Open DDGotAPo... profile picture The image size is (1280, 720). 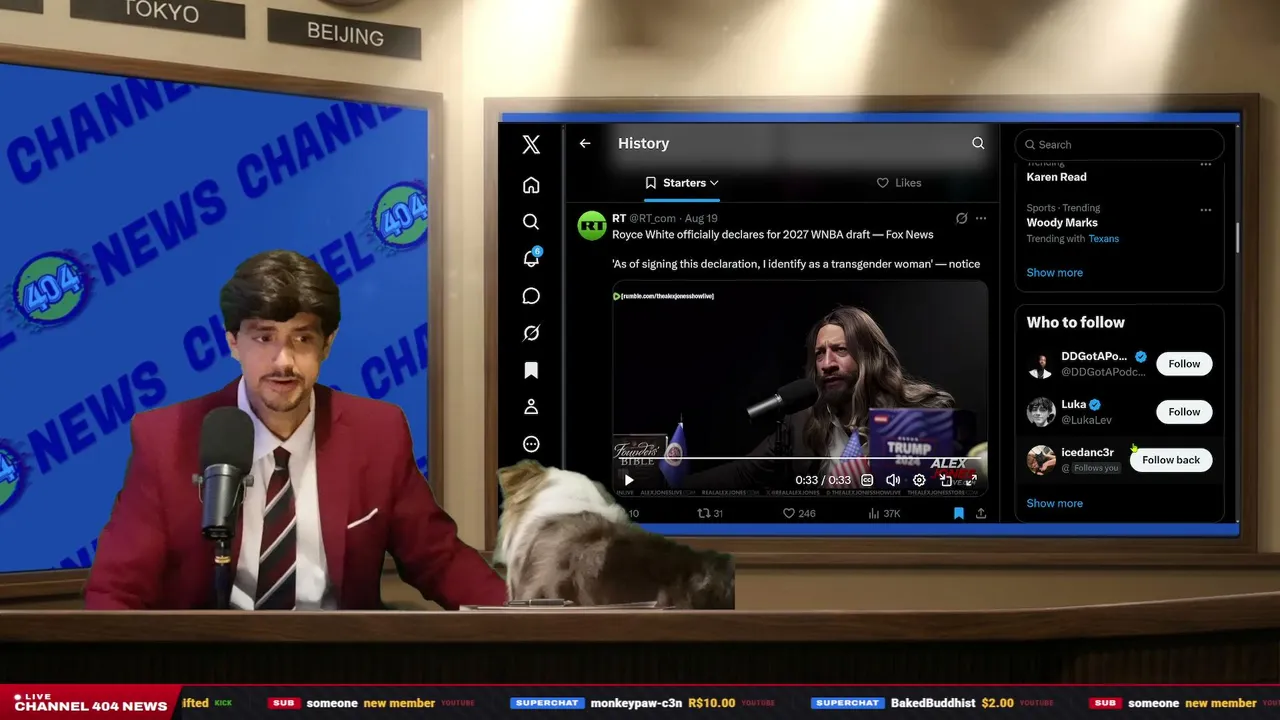tap(1041, 365)
